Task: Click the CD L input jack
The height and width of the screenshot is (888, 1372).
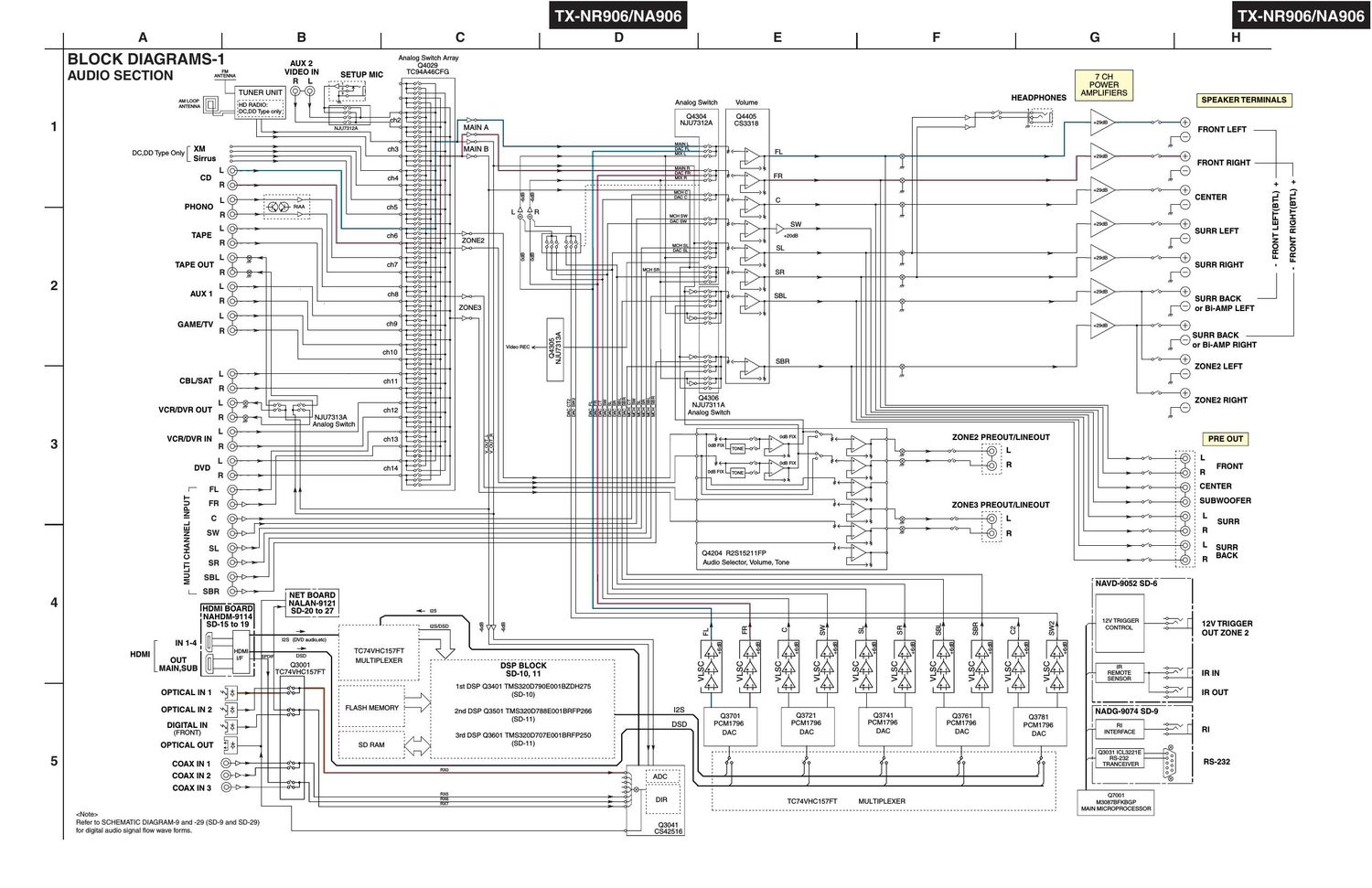Action: coord(232,171)
